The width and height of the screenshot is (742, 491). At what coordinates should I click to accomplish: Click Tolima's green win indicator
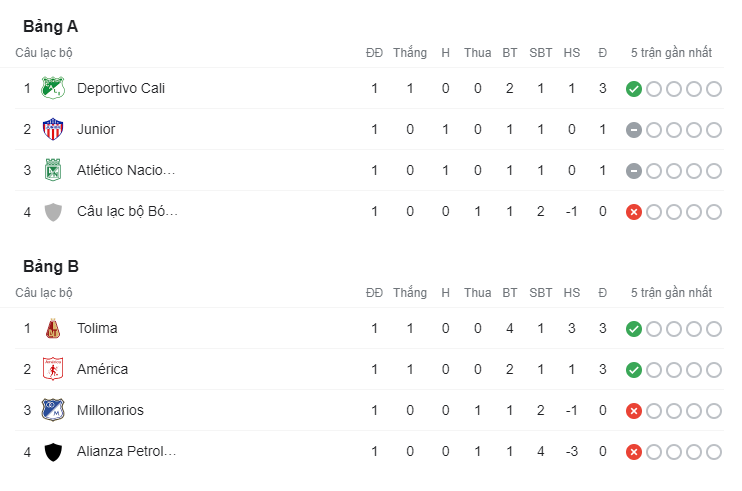pos(633,329)
